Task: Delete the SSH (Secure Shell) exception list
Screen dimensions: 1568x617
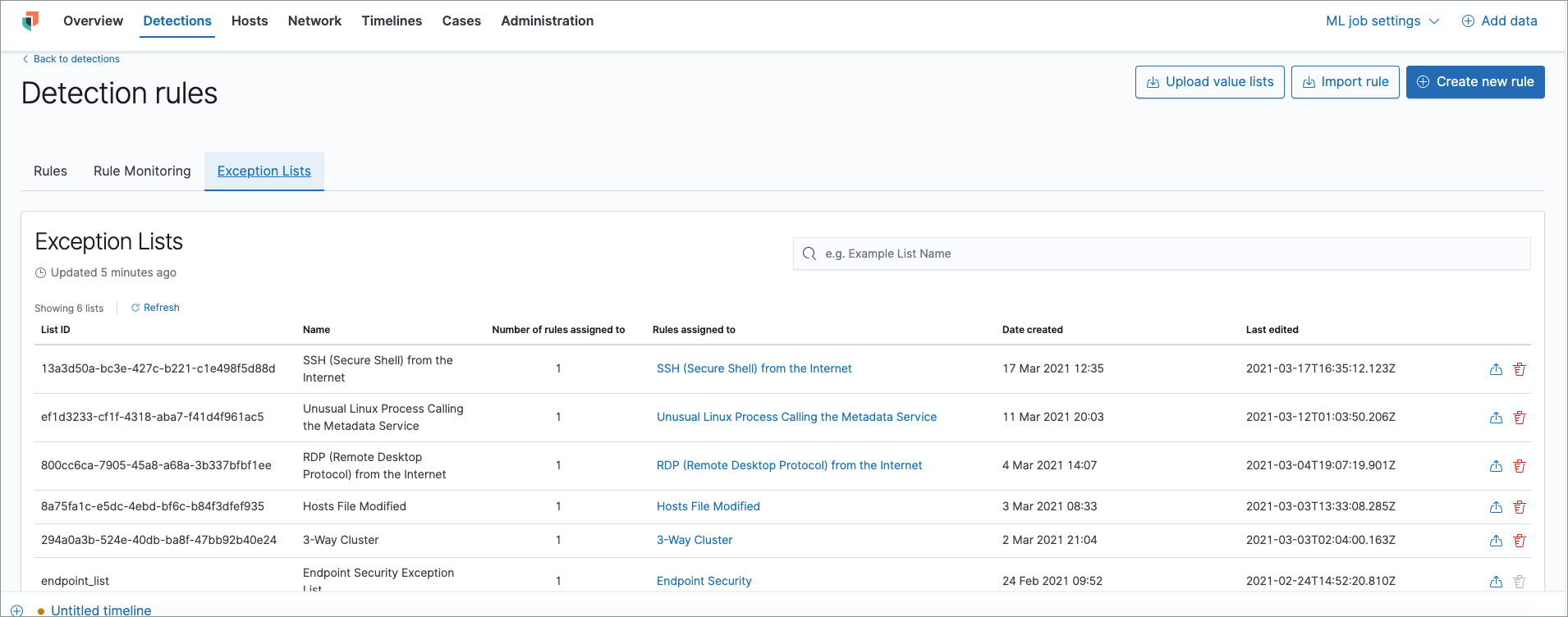Action: [1519, 369]
